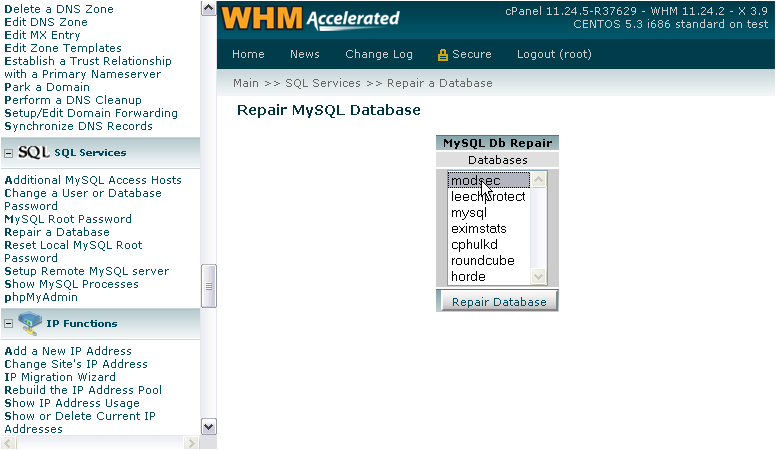Open Establish a Trust Relationship link
Viewport: 776px width, 450px height.
click(88, 67)
